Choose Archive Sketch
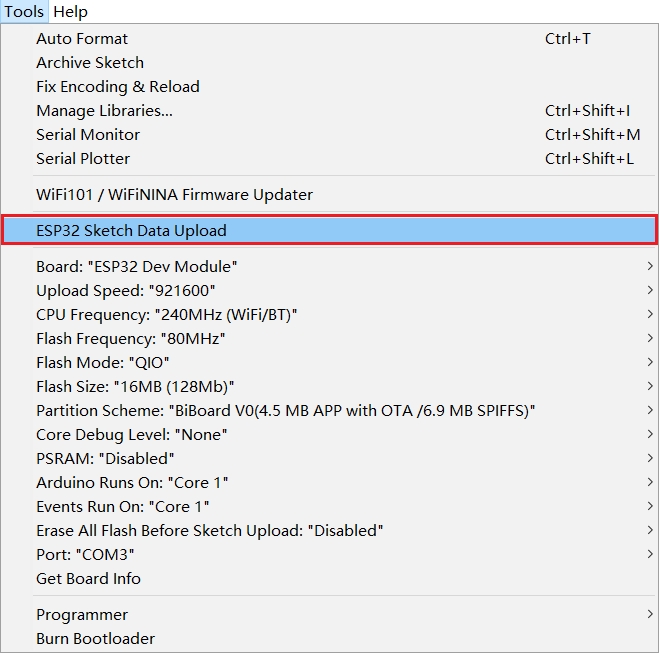The height and width of the screenshot is (653, 659). click(90, 63)
